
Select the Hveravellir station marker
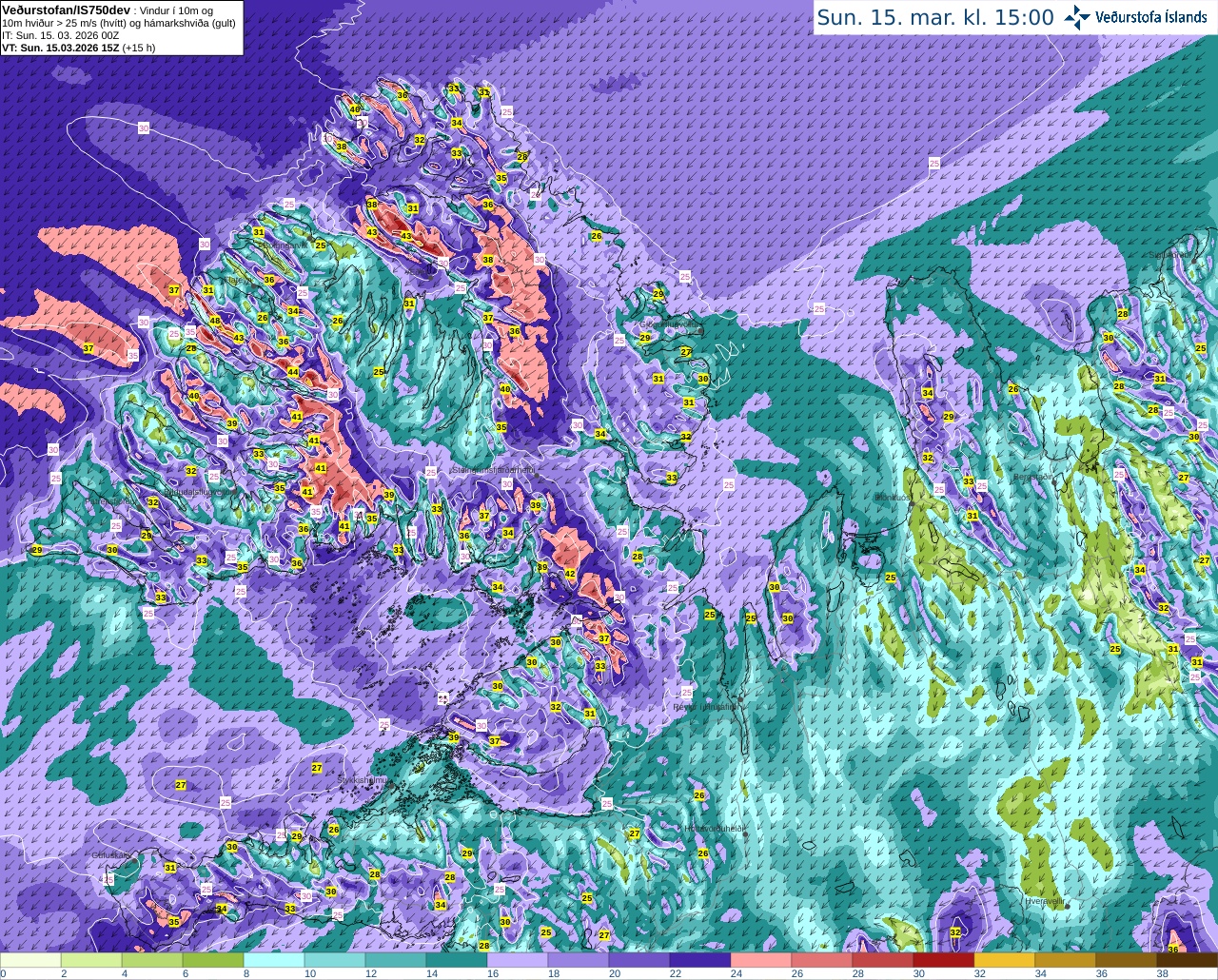click(1068, 907)
